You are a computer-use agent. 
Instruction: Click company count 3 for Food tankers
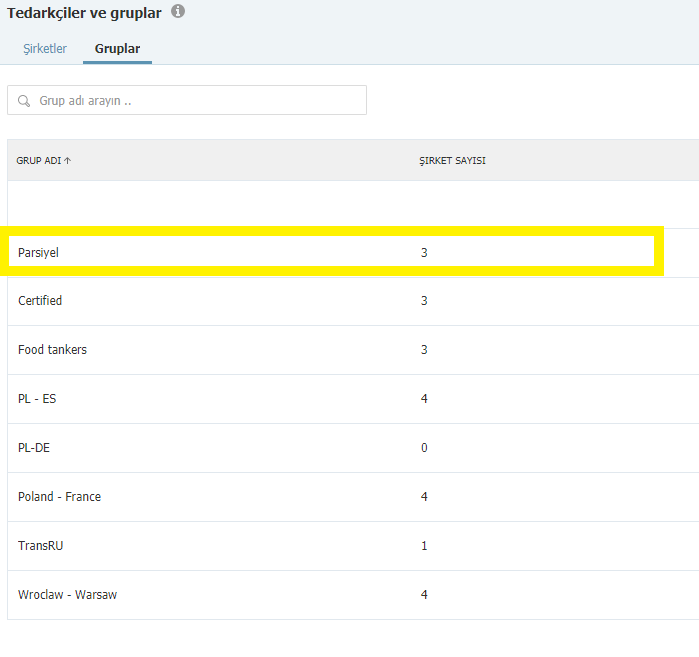click(424, 350)
